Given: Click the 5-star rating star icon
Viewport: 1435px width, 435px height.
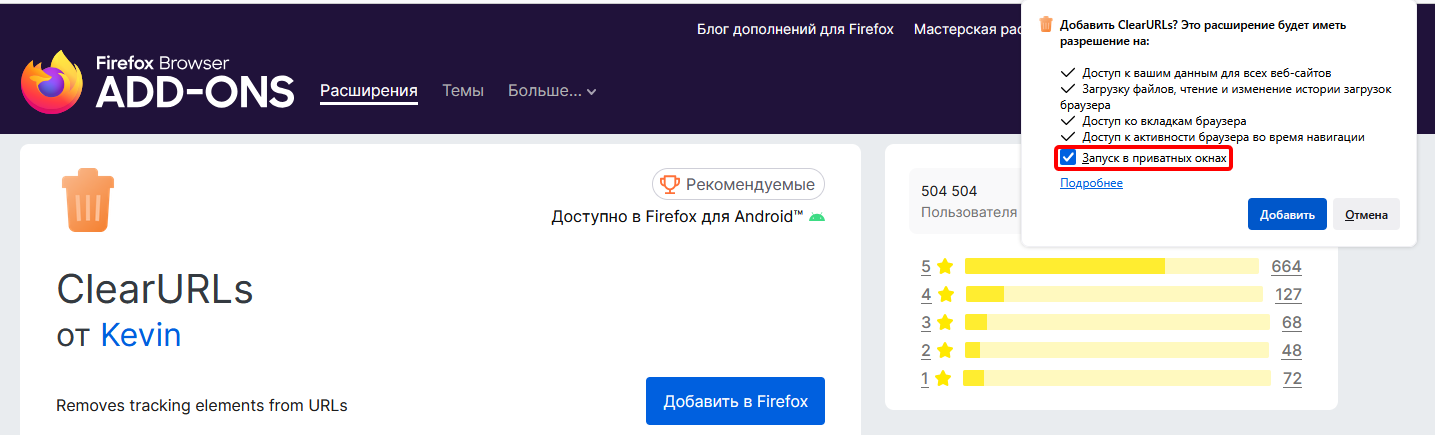Looking at the screenshot, I should (x=945, y=266).
